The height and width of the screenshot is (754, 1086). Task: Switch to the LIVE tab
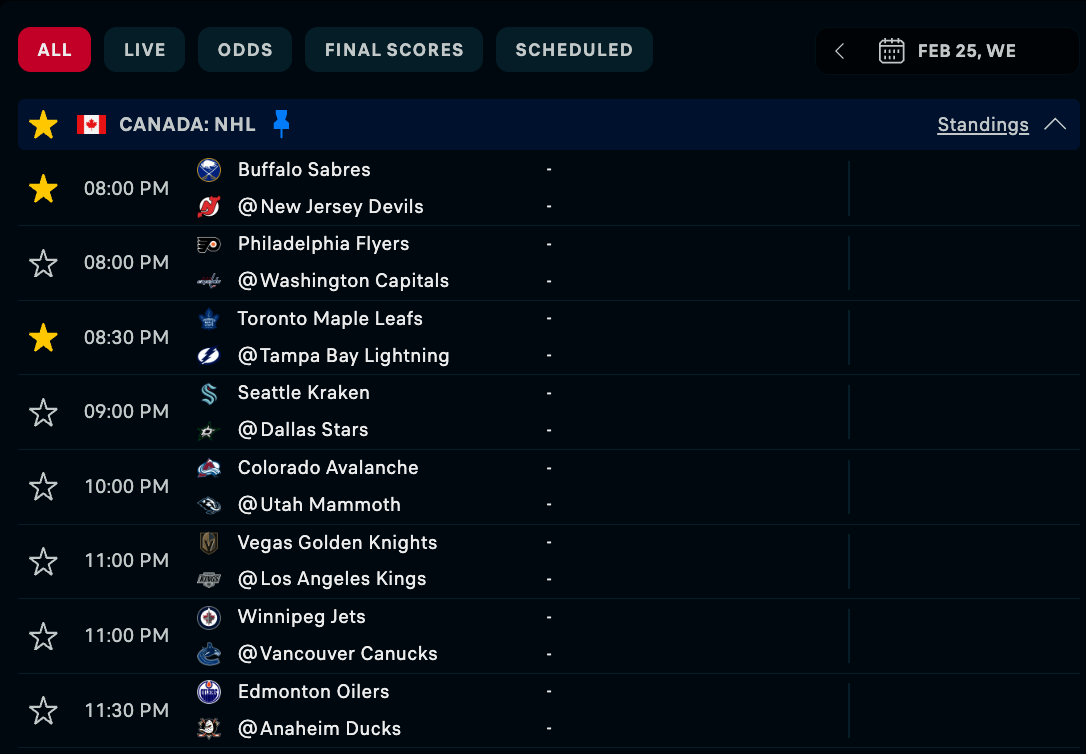point(145,50)
